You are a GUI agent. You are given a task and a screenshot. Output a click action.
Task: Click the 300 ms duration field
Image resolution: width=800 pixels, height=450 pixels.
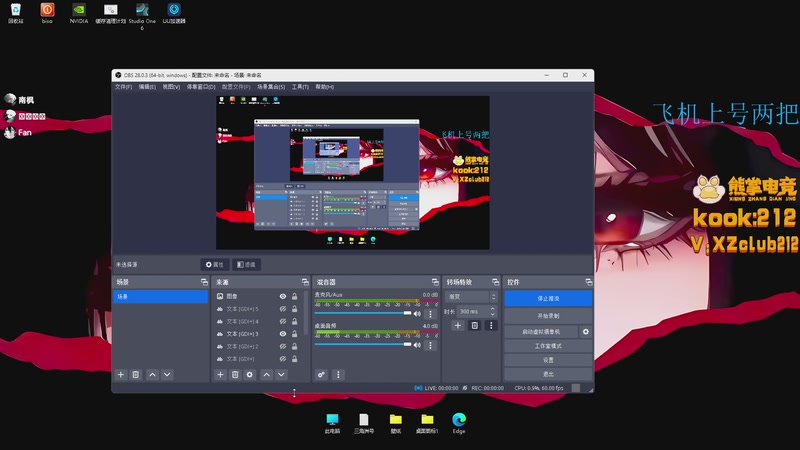point(472,311)
